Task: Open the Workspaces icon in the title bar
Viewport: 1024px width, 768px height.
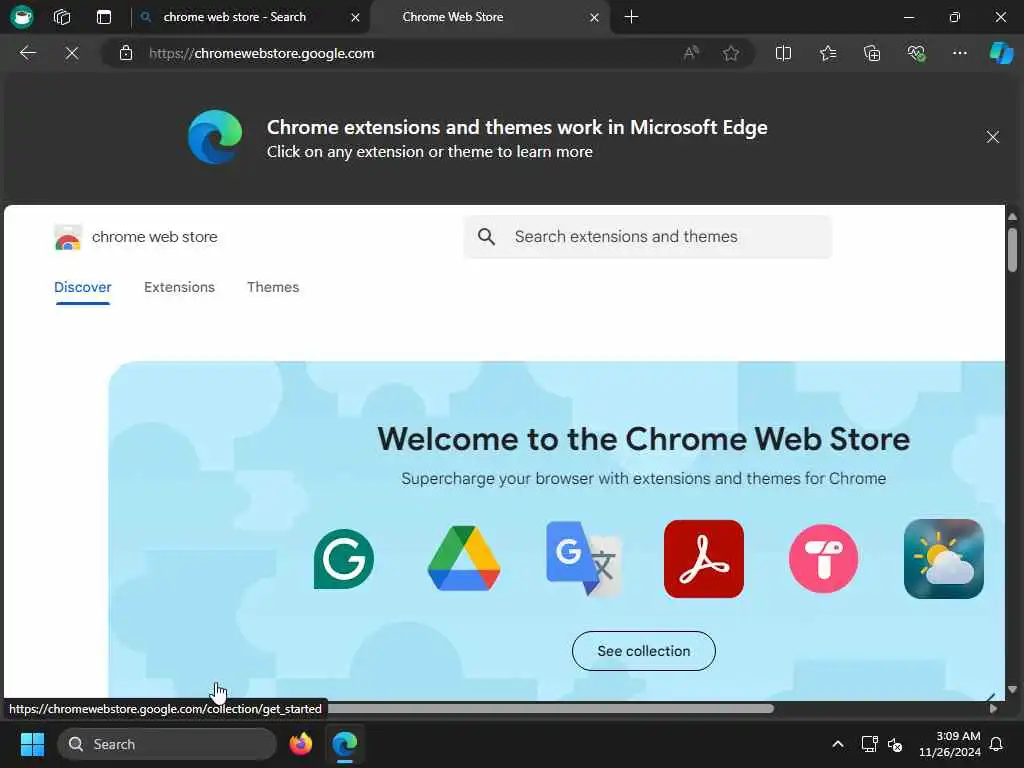Action: (x=62, y=17)
